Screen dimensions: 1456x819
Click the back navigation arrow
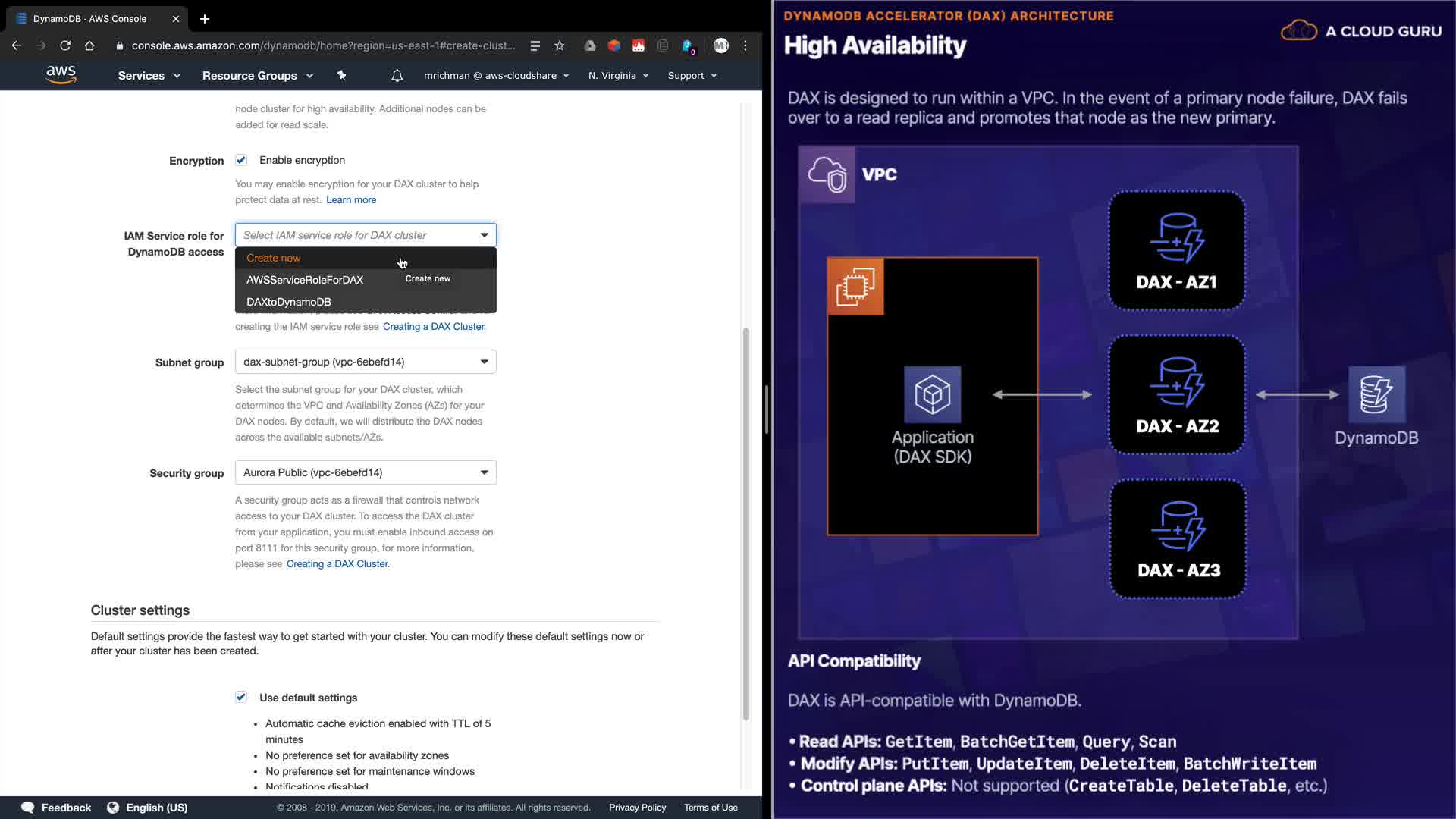[x=17, y=45]
